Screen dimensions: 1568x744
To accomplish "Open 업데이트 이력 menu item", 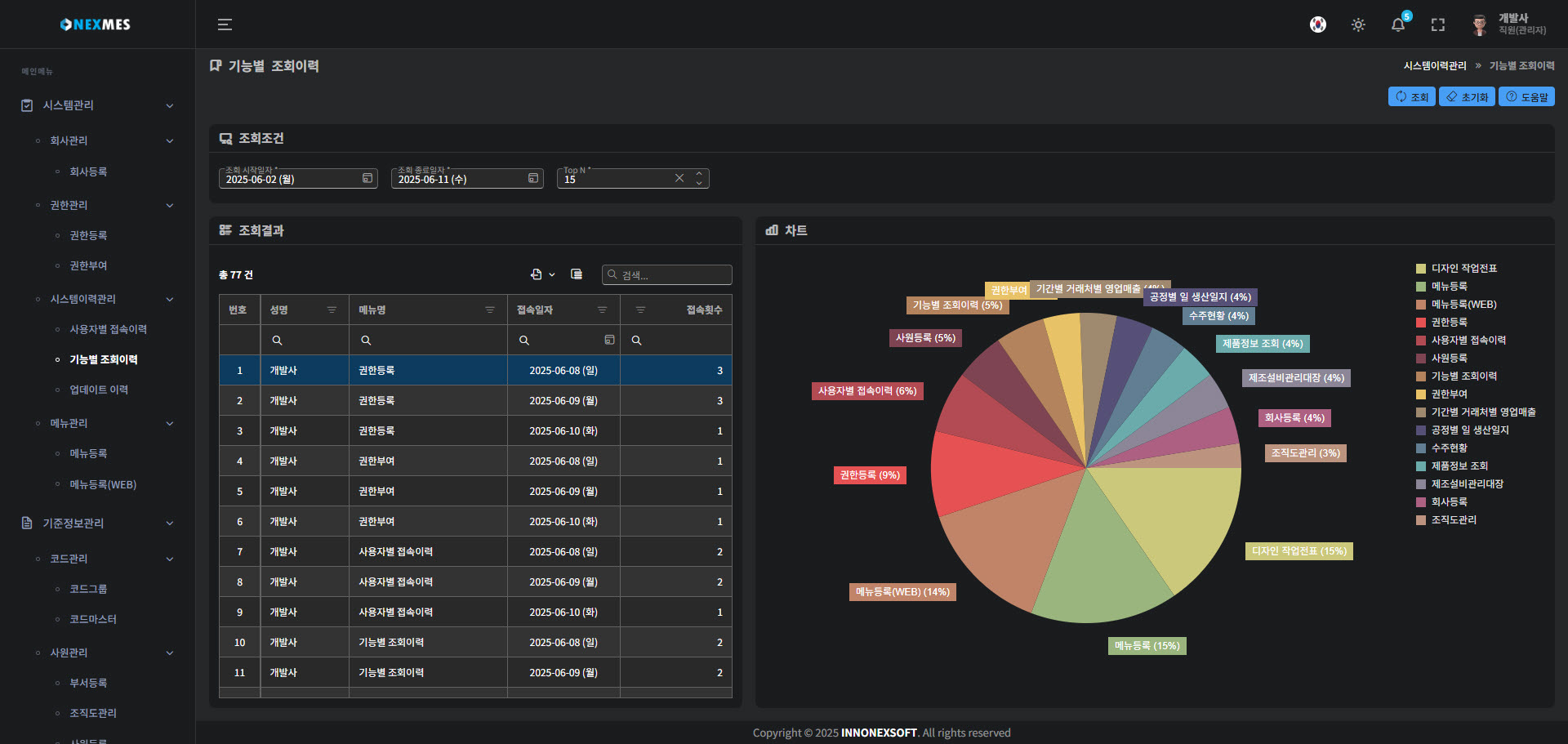I will tap(99, 390).
